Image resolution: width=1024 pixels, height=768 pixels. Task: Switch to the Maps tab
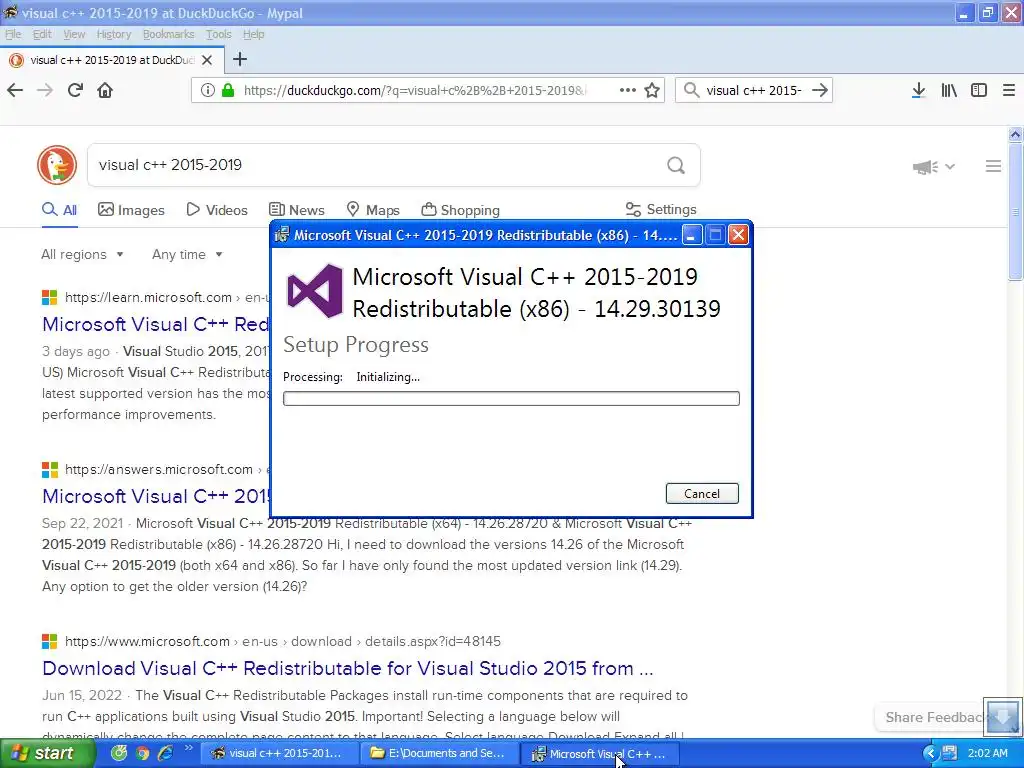[x=372, y=210]
